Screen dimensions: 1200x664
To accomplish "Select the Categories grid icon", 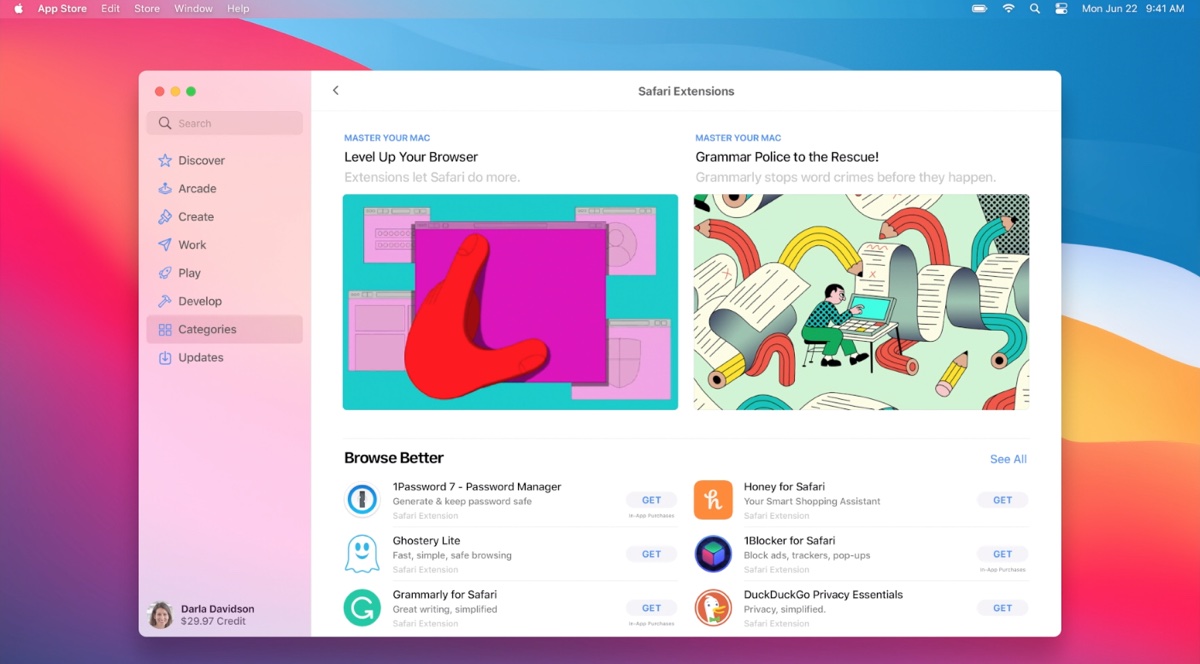I will [x=165, y=329].
